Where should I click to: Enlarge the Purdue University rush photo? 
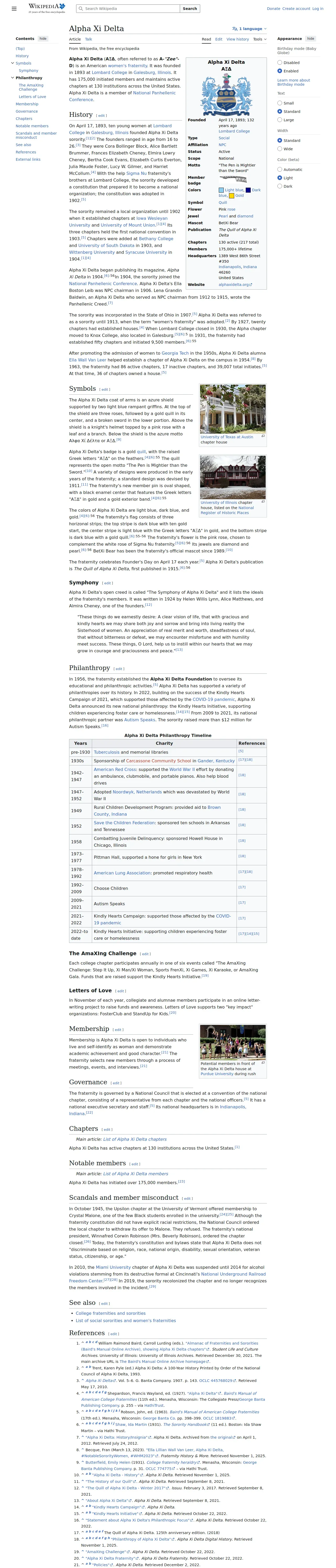[x=264, y=1063]
